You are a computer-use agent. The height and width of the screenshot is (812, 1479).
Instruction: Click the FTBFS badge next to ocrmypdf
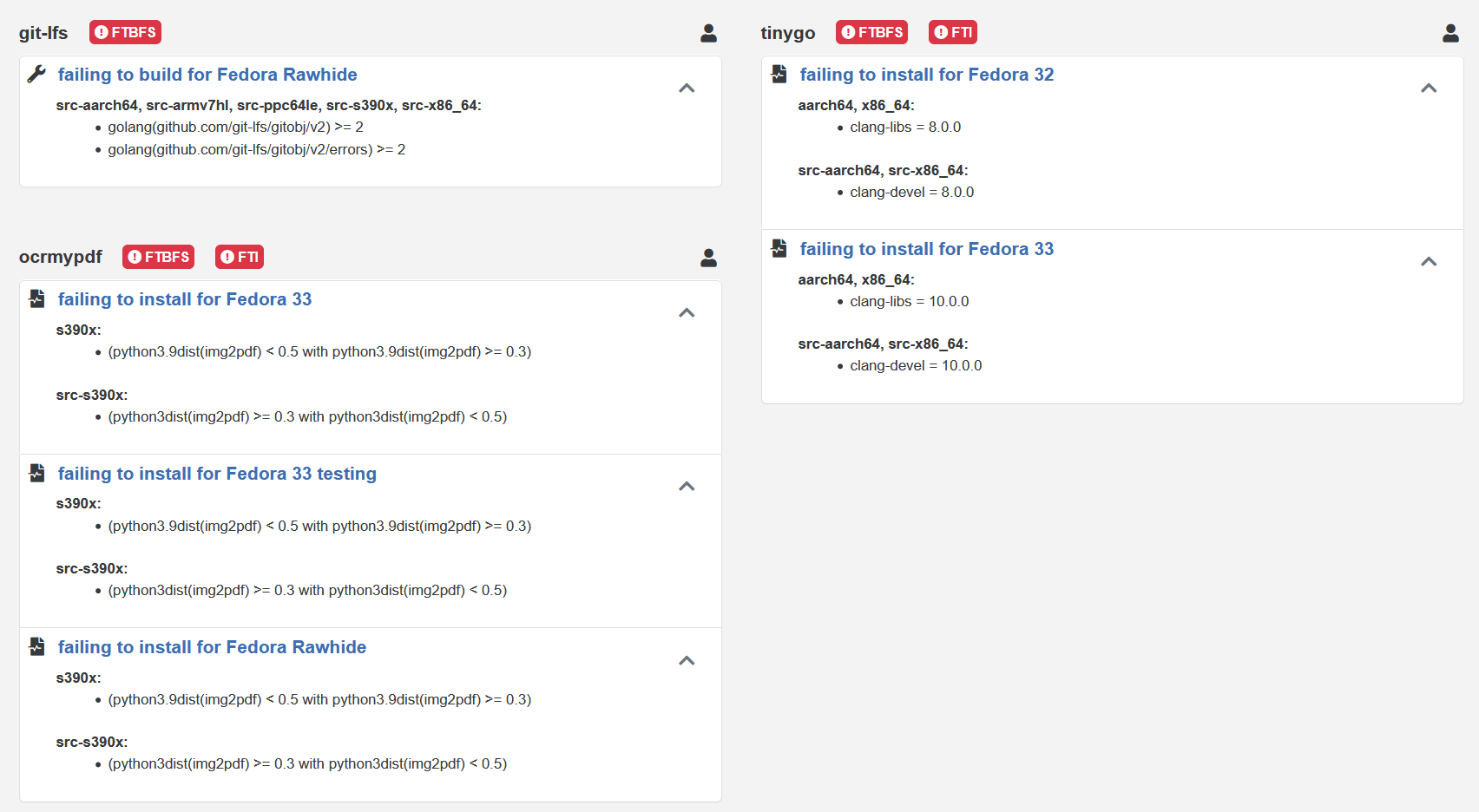pyautogui.click(x=159, y=257)
